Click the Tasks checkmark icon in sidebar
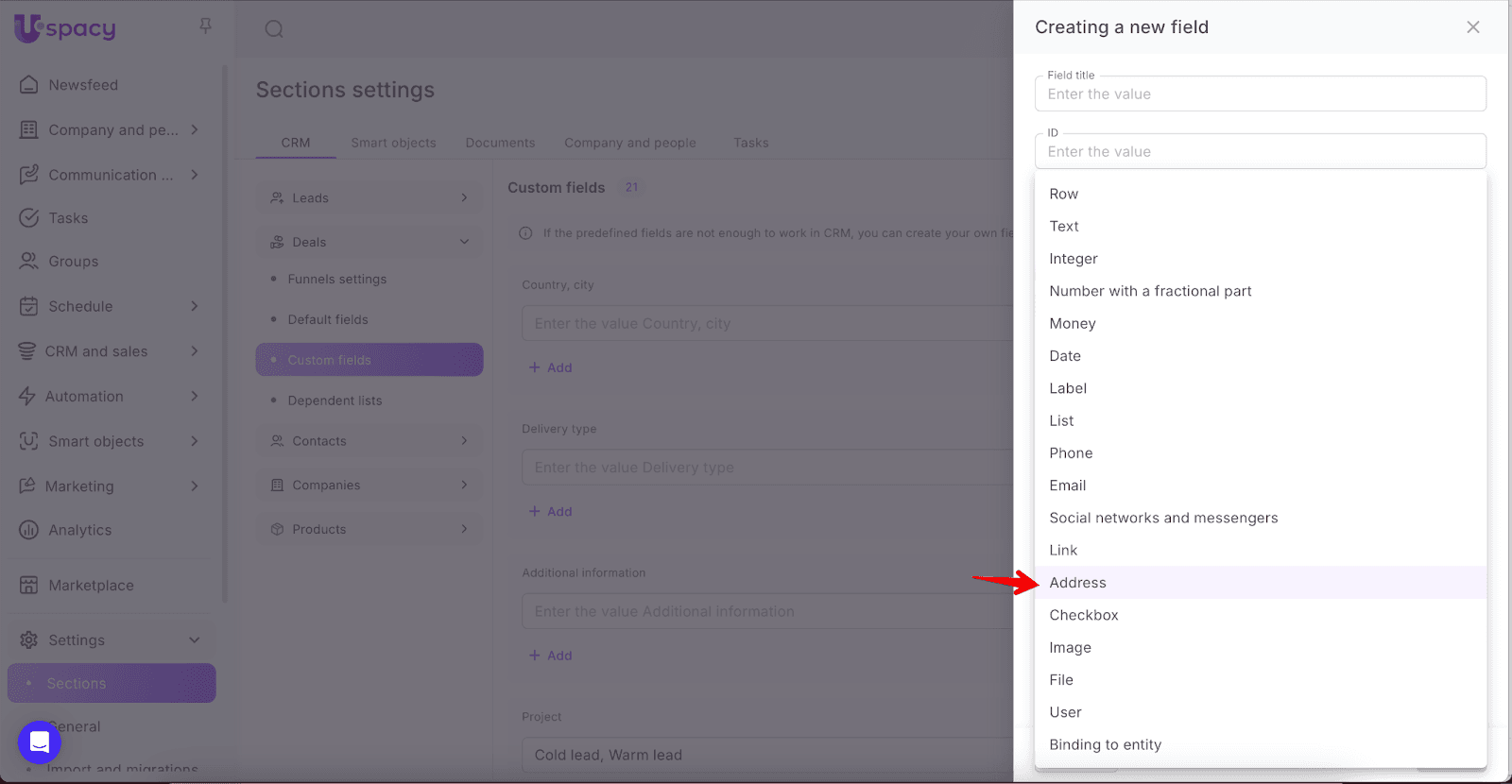 pos(29,218)
